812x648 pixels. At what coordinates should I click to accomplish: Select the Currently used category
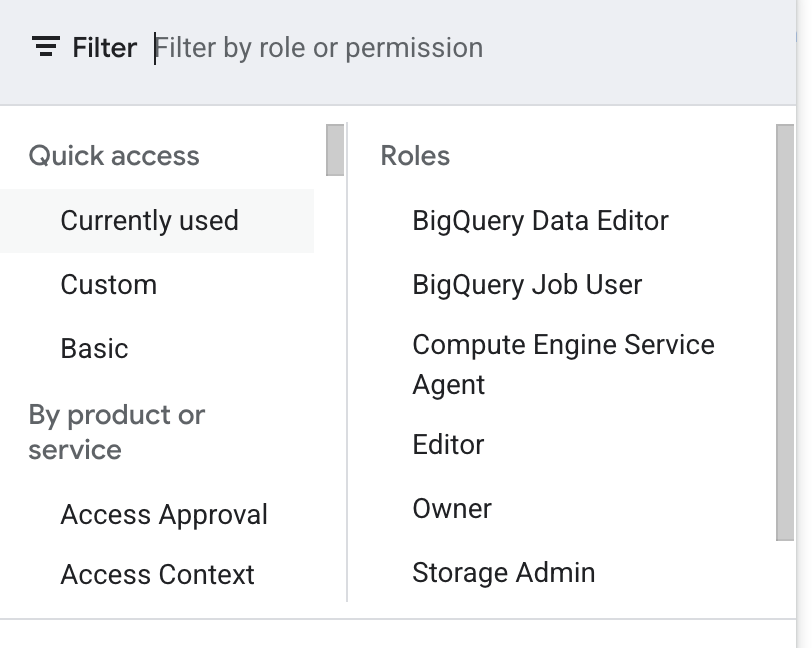pos(150,221)
